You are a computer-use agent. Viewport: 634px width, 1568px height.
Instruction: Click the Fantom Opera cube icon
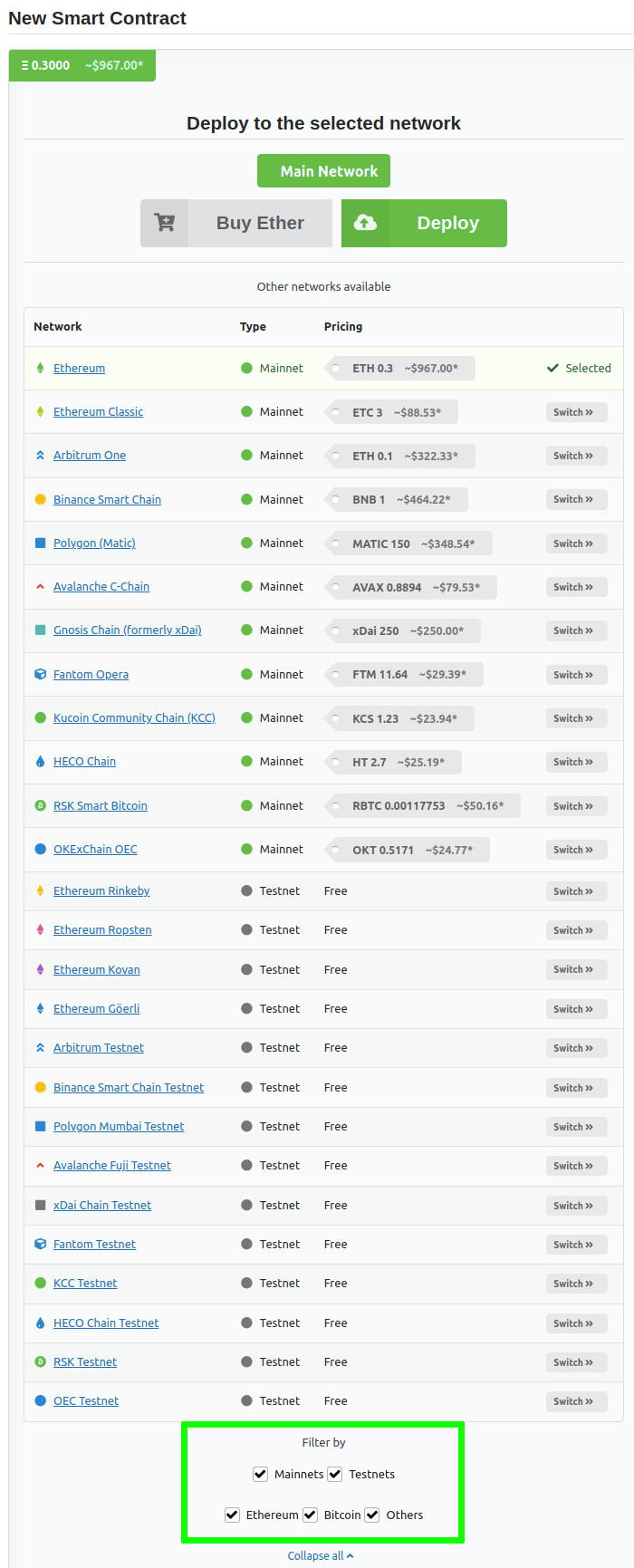(40, 674)
